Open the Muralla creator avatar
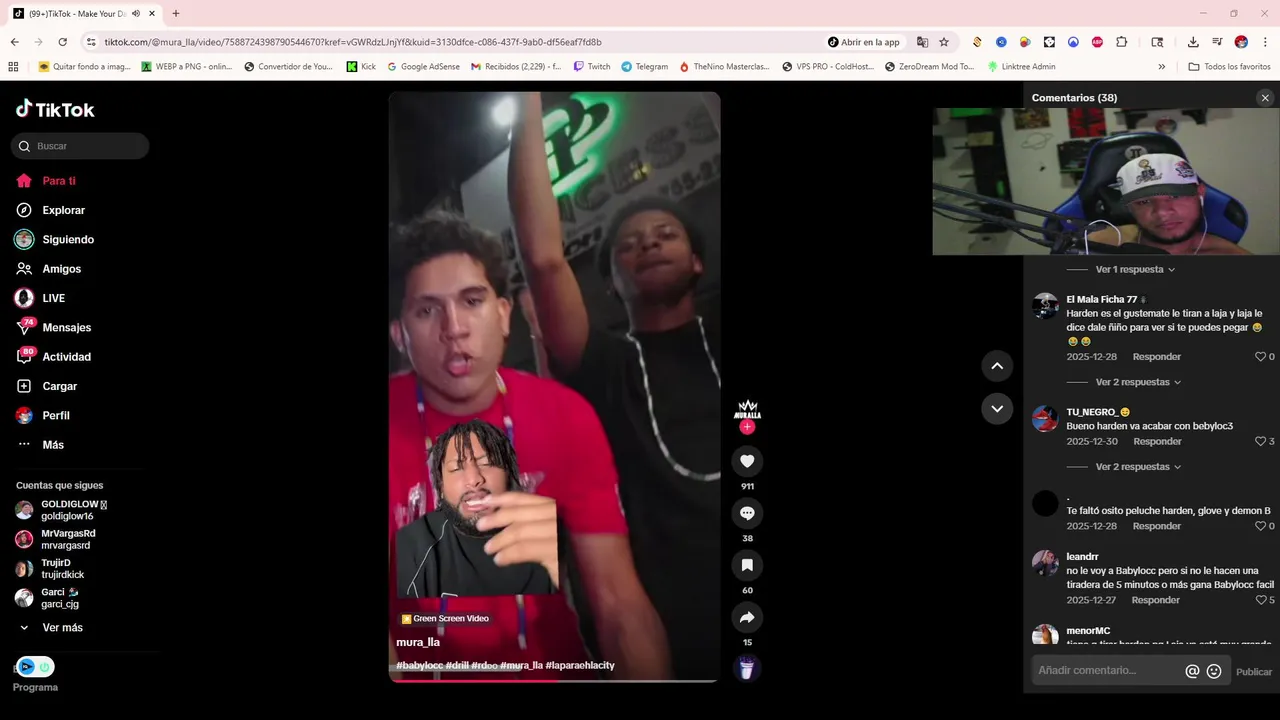 747,408
